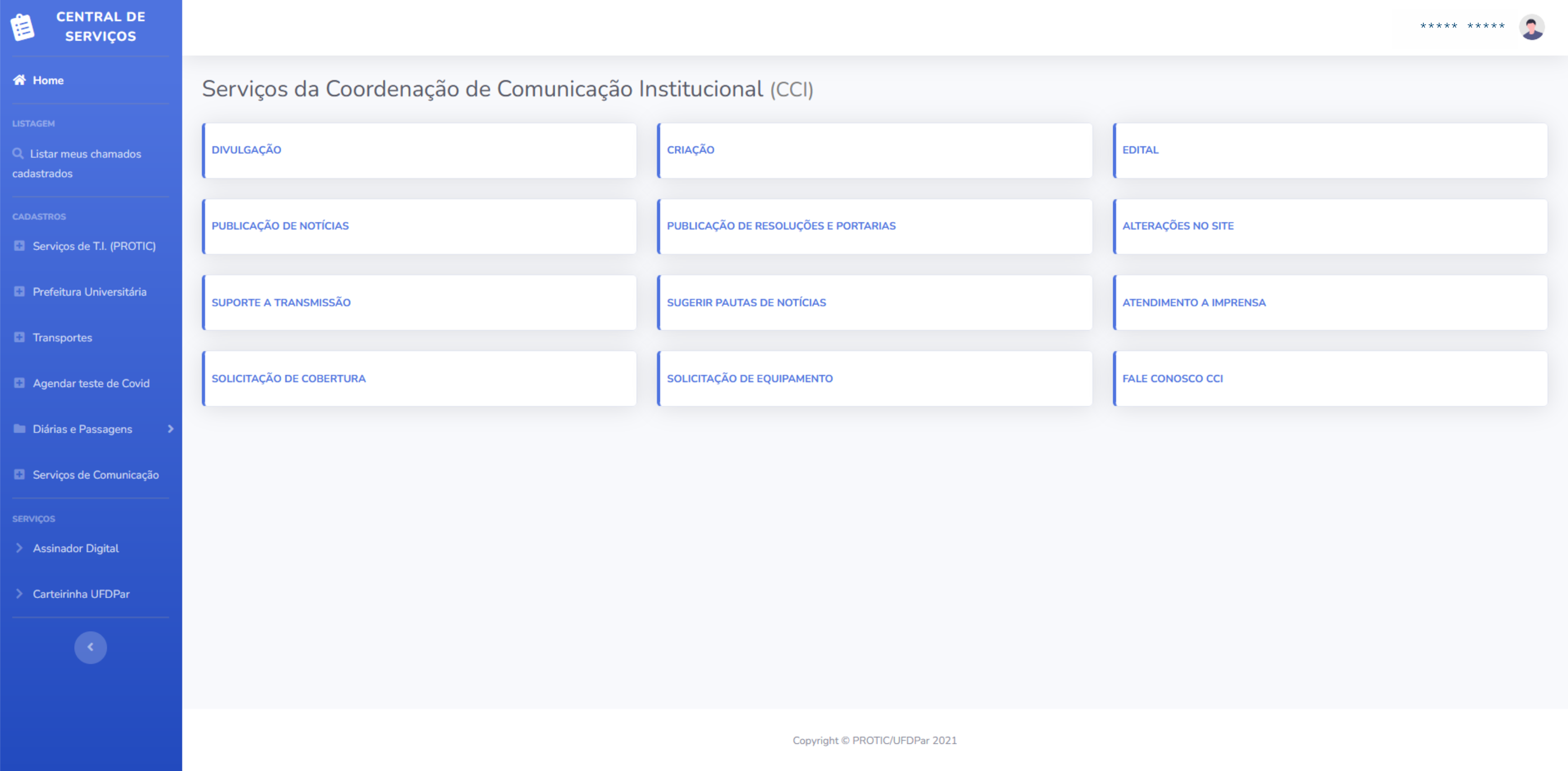
Task: Open the DIVULGAÇÃO service card
Action: coord(246,150)
